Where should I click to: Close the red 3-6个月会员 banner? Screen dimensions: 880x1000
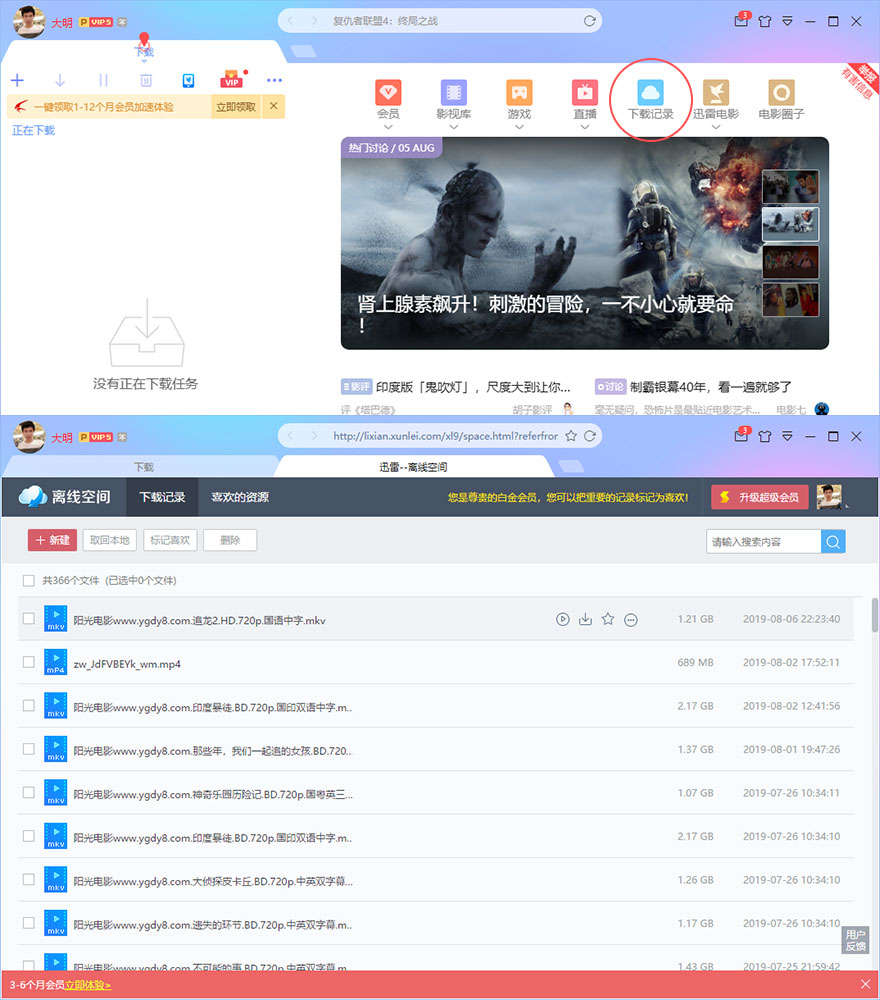pyautogui.click(x=865, y=985)
